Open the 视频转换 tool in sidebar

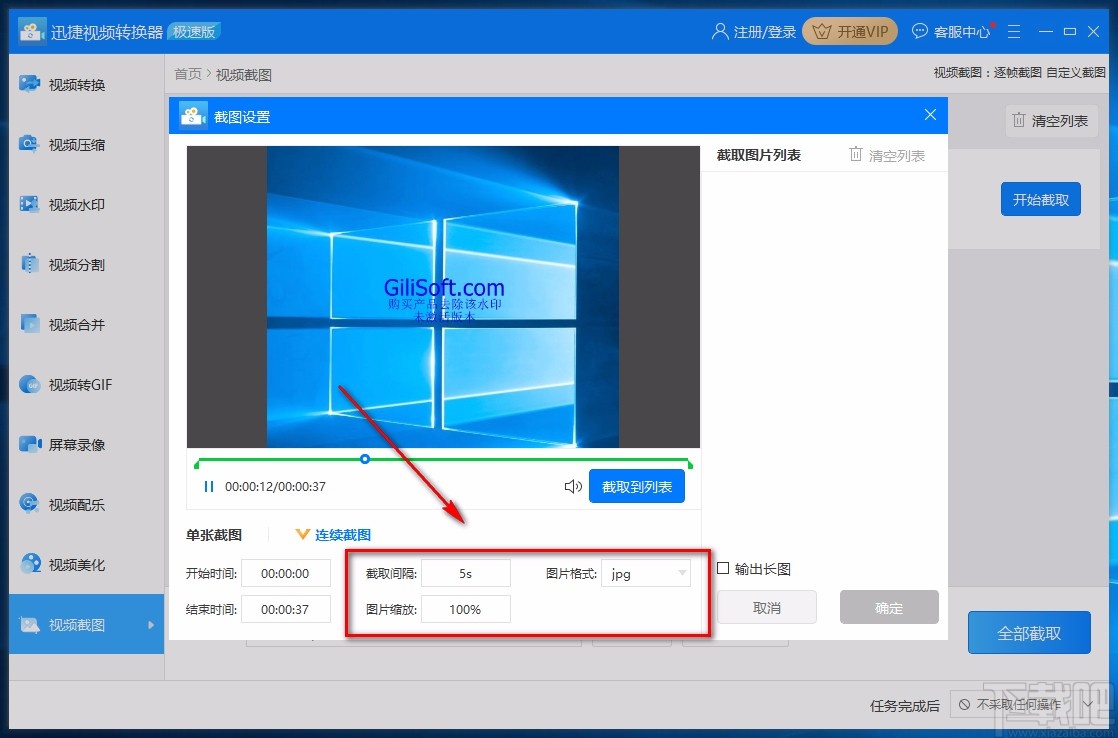[x=75, y=84]
